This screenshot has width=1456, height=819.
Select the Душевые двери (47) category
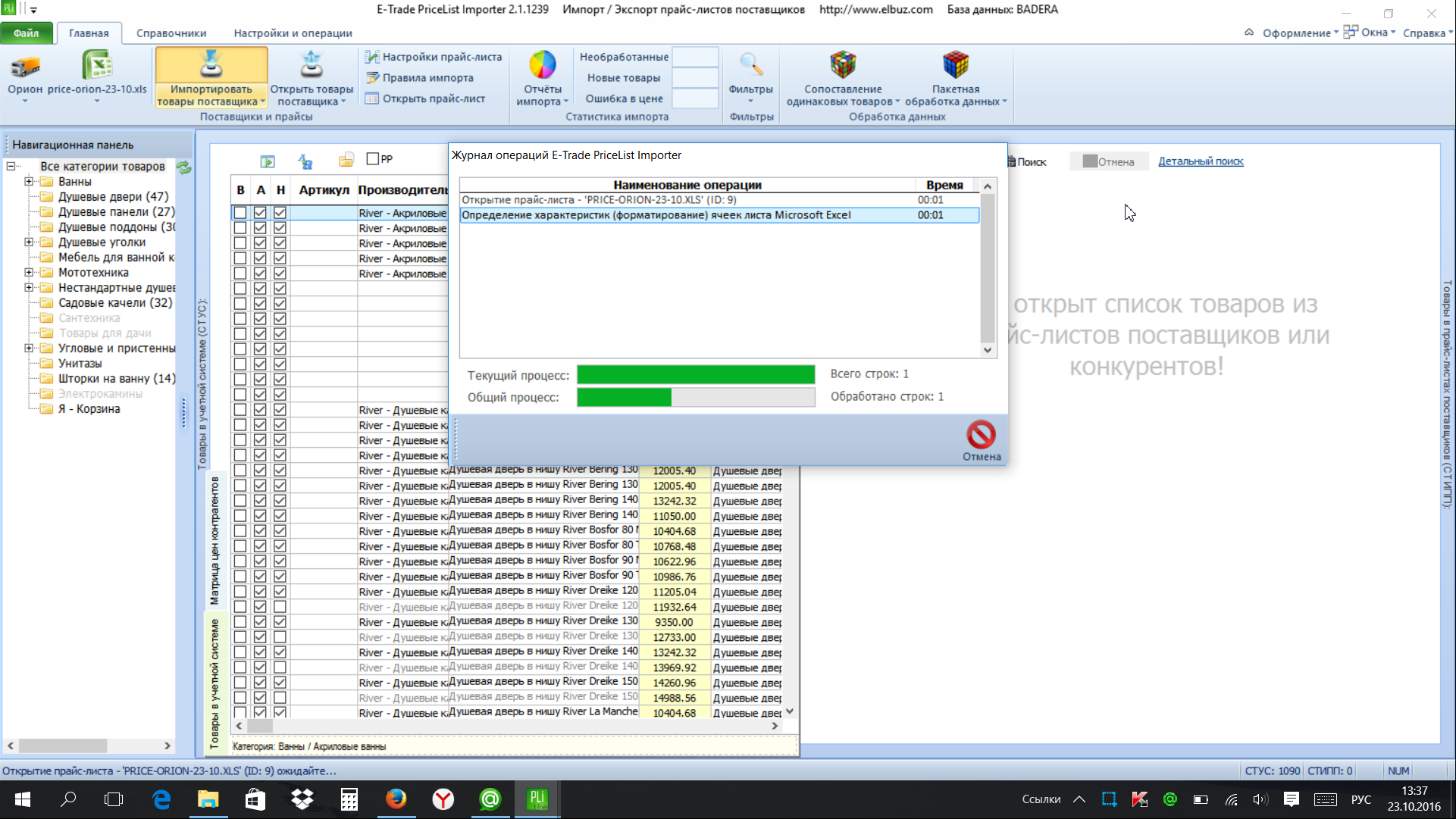[113, 197]
